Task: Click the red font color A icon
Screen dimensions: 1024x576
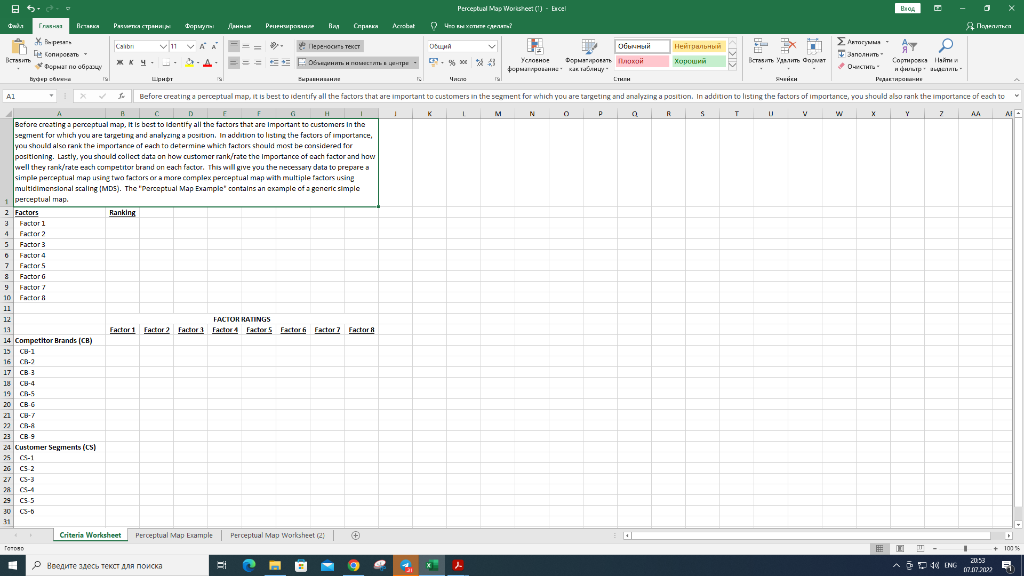Action: (x=207, y=63)
